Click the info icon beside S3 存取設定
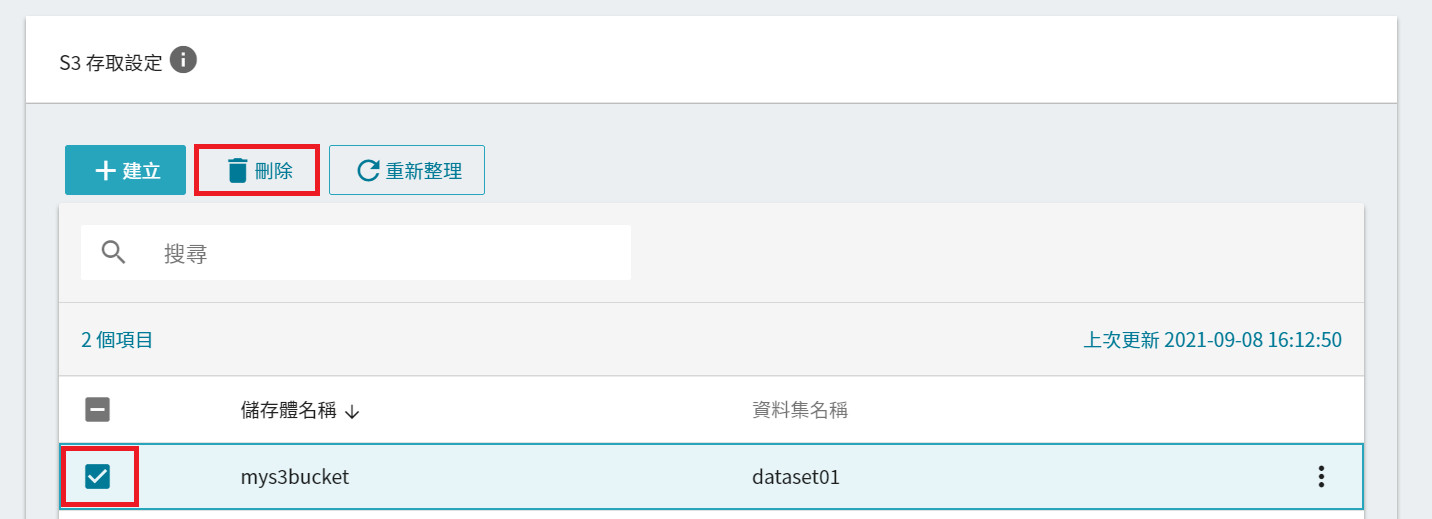The height and width of the screenshot is (519, 1432). [x=183, y=60]
